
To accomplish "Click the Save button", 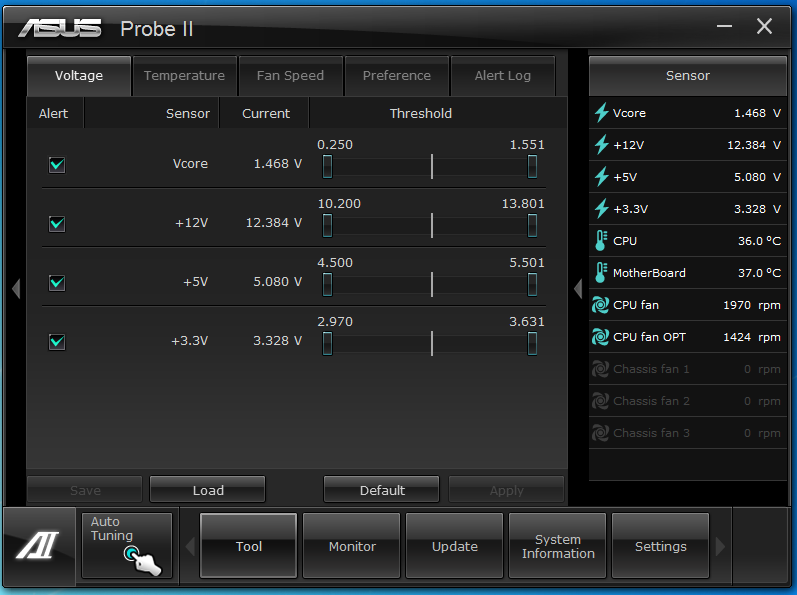I will pos(85,490).
